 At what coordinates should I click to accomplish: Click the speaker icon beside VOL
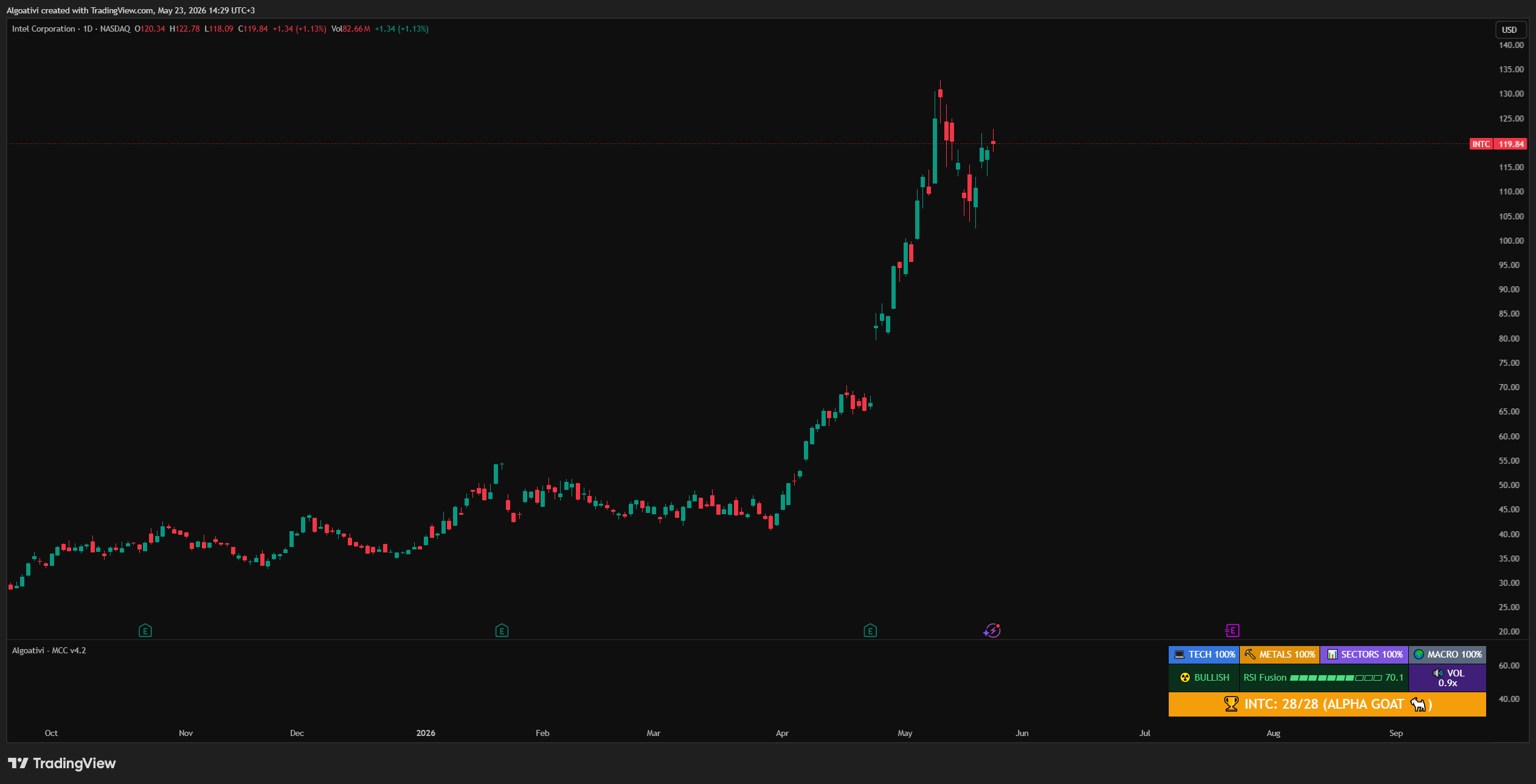click(x=1438, y=673)
